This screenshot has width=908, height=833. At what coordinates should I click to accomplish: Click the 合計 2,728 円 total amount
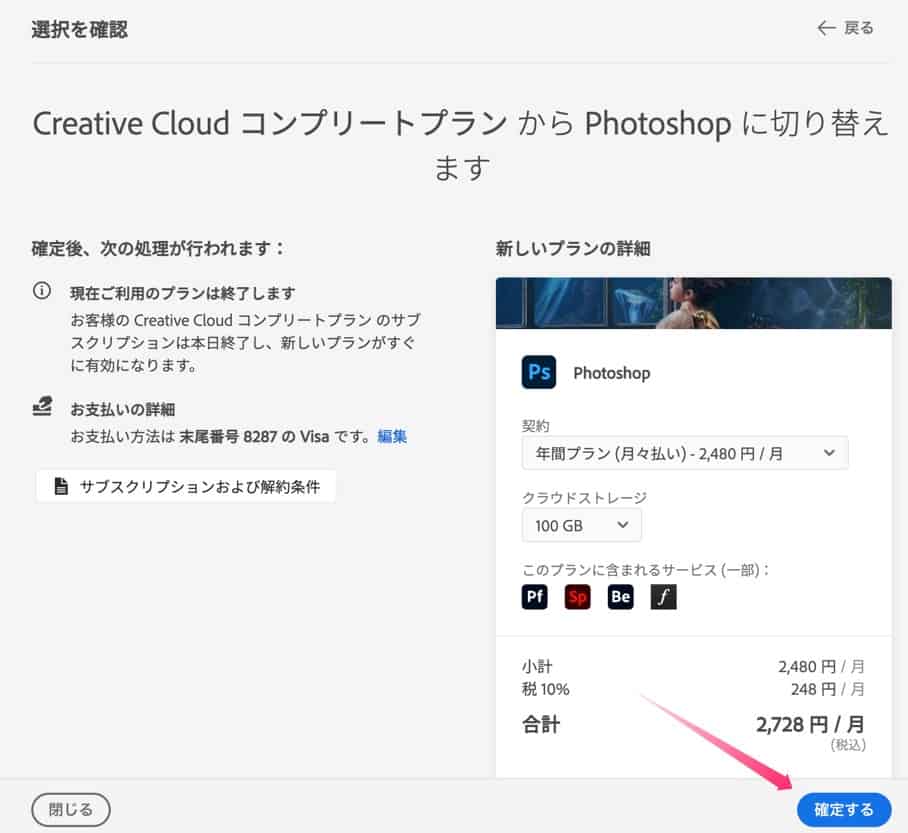[x=807, y=724]
